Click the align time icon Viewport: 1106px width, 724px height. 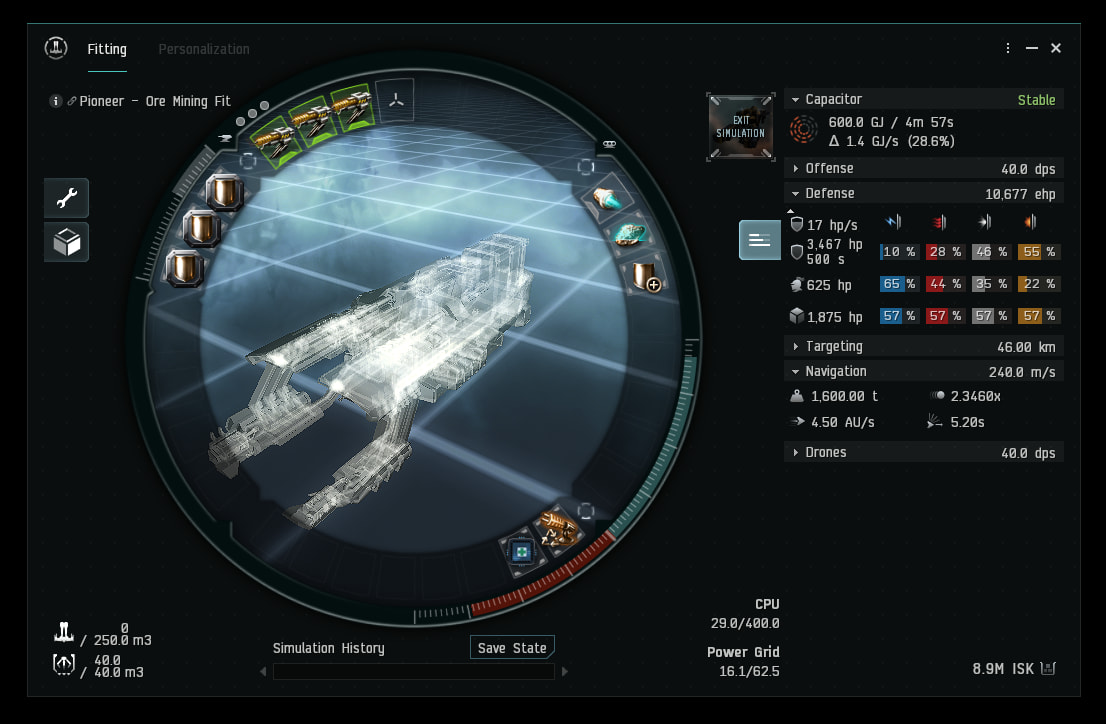point(934,422)
